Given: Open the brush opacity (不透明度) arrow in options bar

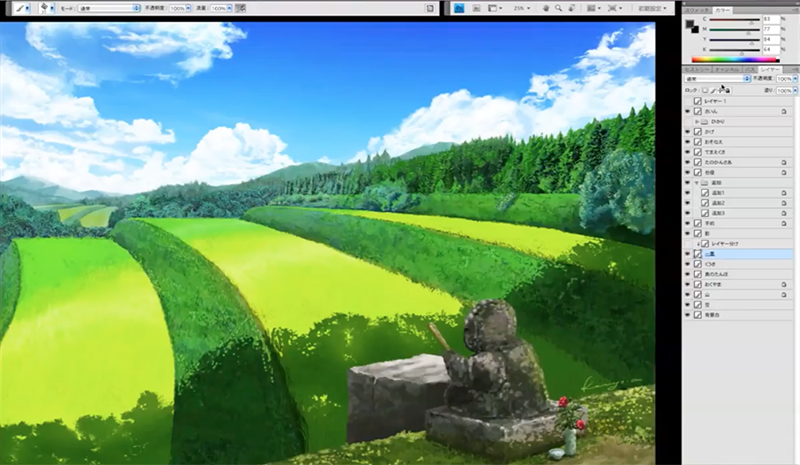Looking at the screenshot, I should [x=188, y=8].
